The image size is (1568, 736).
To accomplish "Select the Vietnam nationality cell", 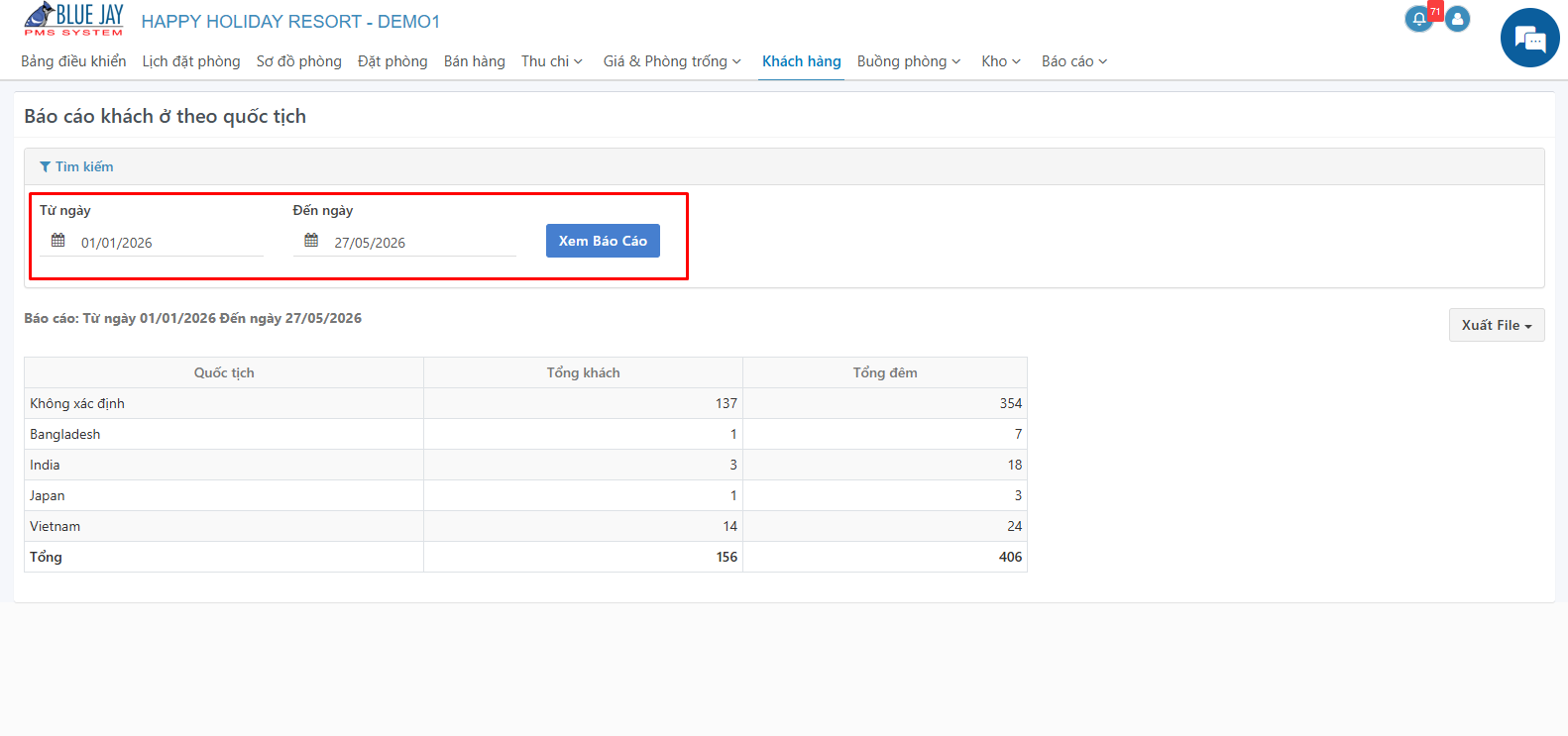I will tap(224, 526).
